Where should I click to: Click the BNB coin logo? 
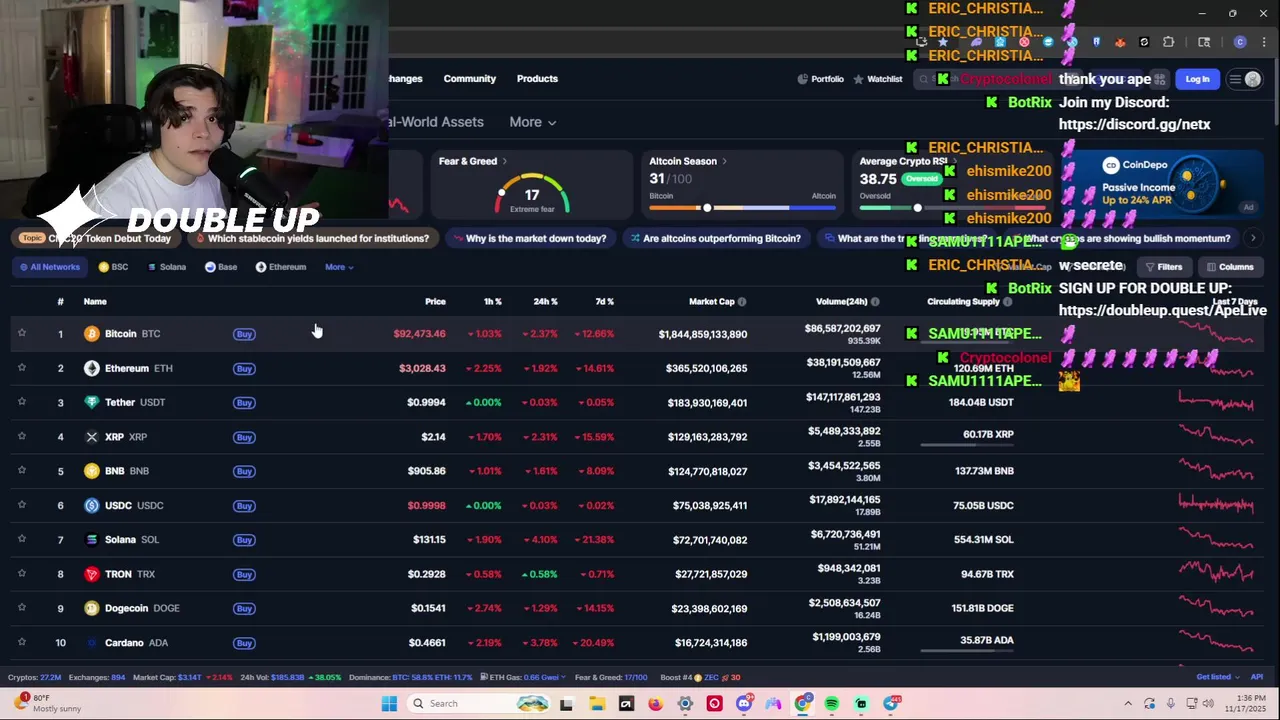click(x=92, y=471)
